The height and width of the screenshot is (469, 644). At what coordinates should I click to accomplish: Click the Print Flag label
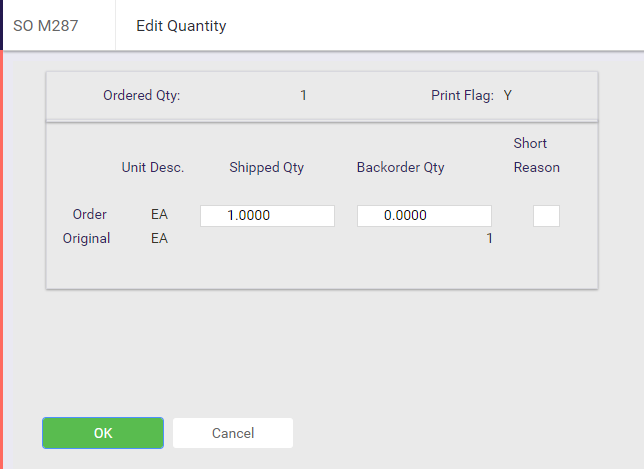point(462,95)
